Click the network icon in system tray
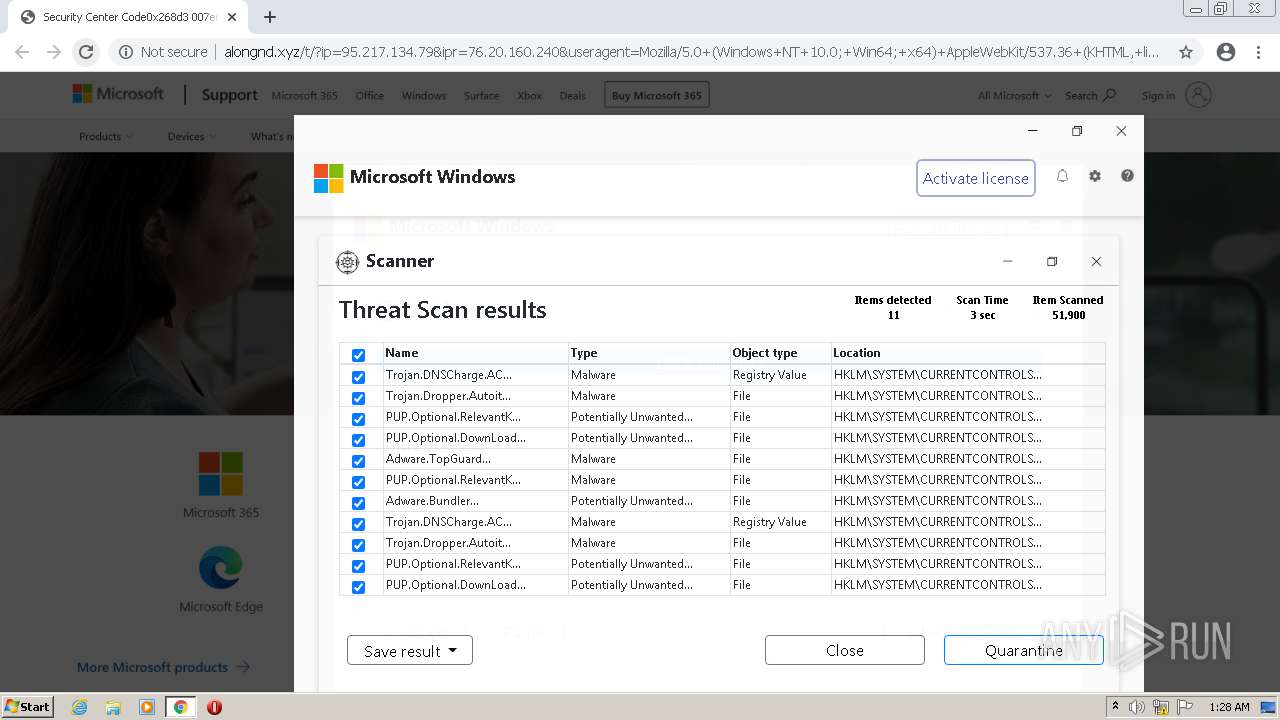The image size is (1280, 720). (1161, 707)
